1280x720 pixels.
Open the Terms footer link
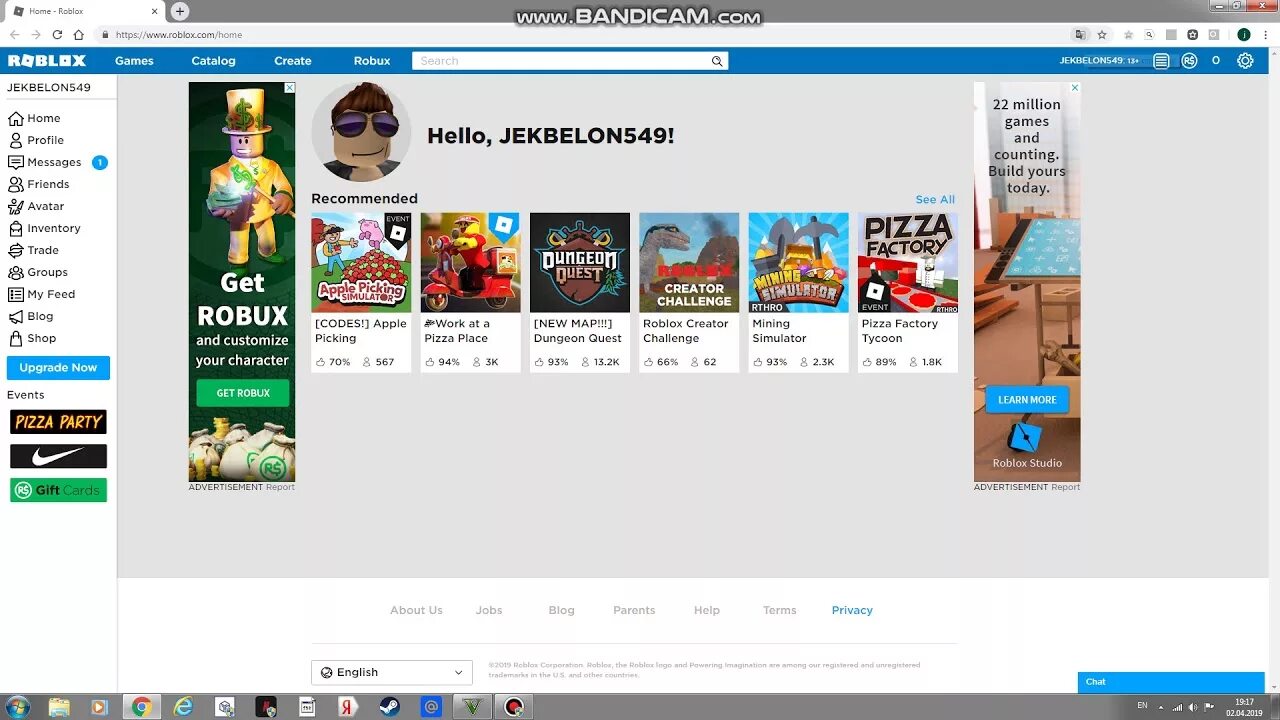780,610
